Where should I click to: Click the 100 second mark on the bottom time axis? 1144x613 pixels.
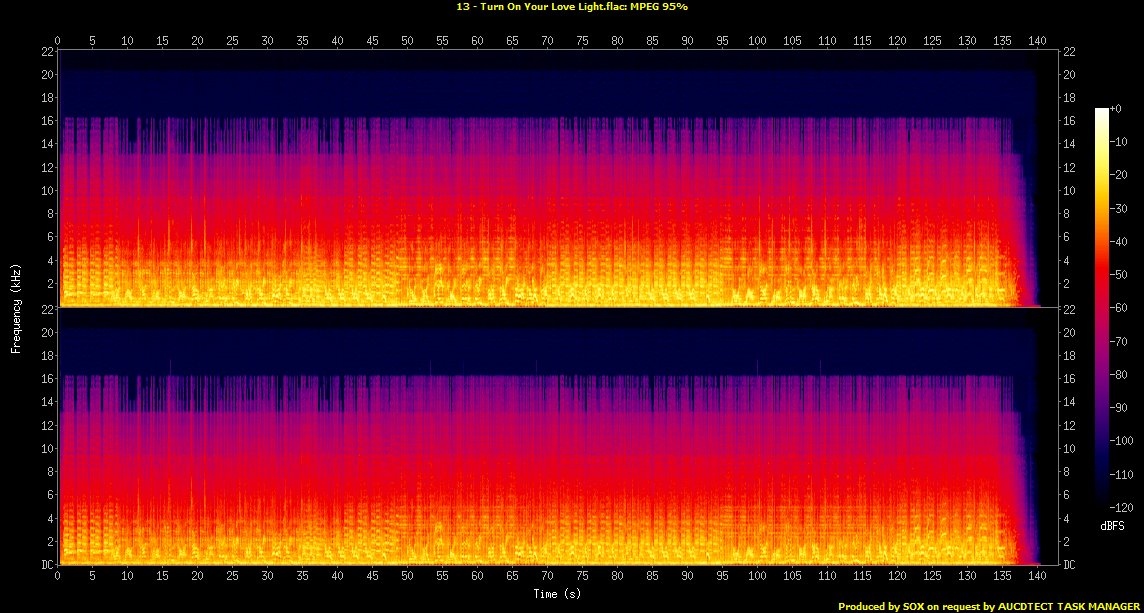[757, 576]
